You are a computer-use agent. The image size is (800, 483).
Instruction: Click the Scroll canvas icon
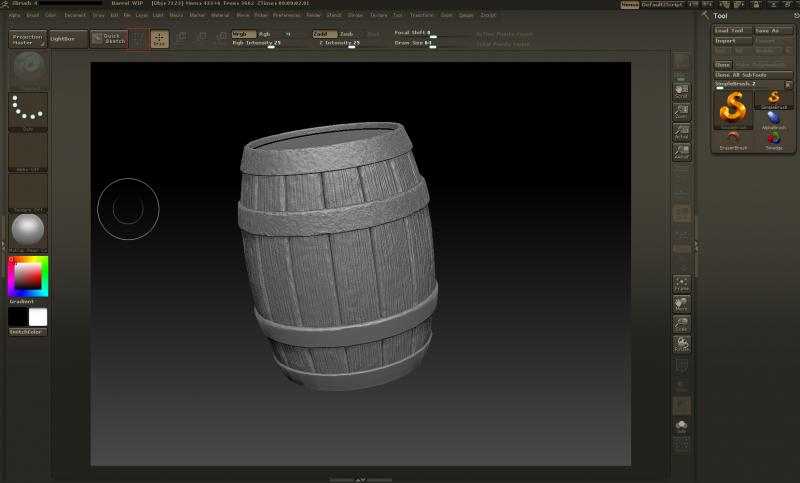point(681,89)
